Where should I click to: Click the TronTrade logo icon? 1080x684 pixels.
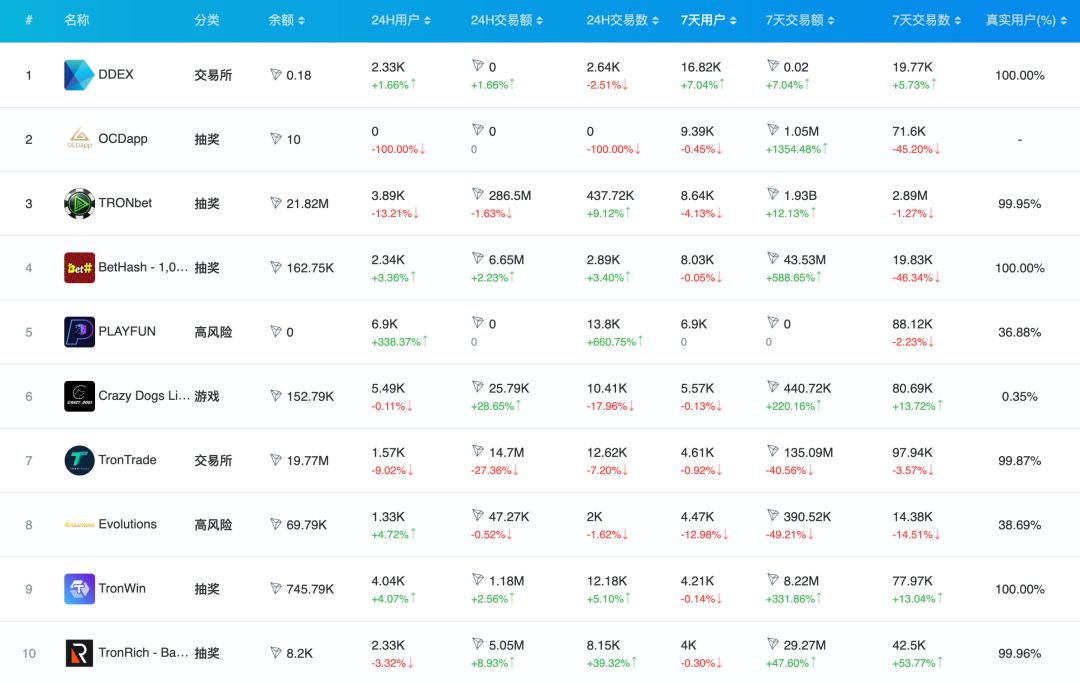pyautogui.click(x=79, y=460)
